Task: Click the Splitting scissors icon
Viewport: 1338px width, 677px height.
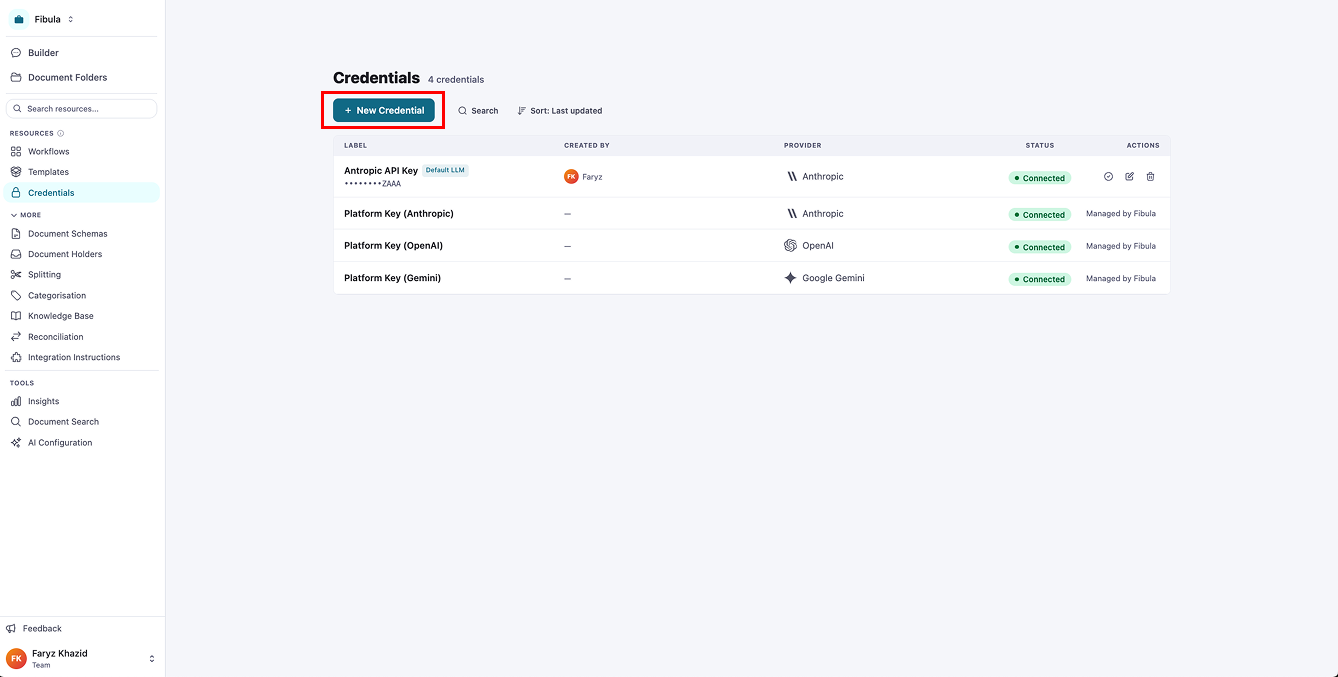Action: (x=16, y=275)
